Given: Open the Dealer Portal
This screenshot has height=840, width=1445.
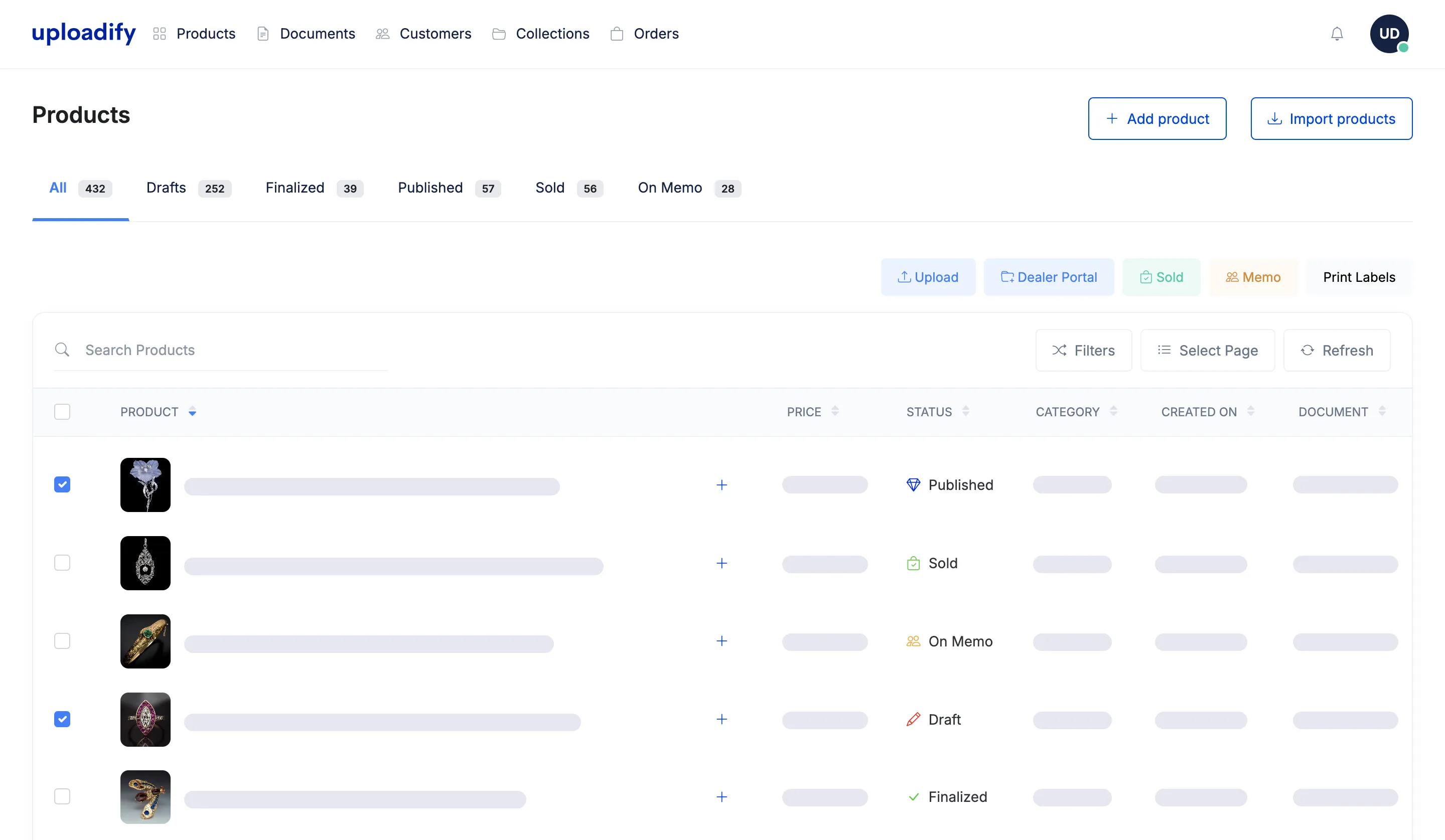Looking at the screenshot, I should point(1049,277).
